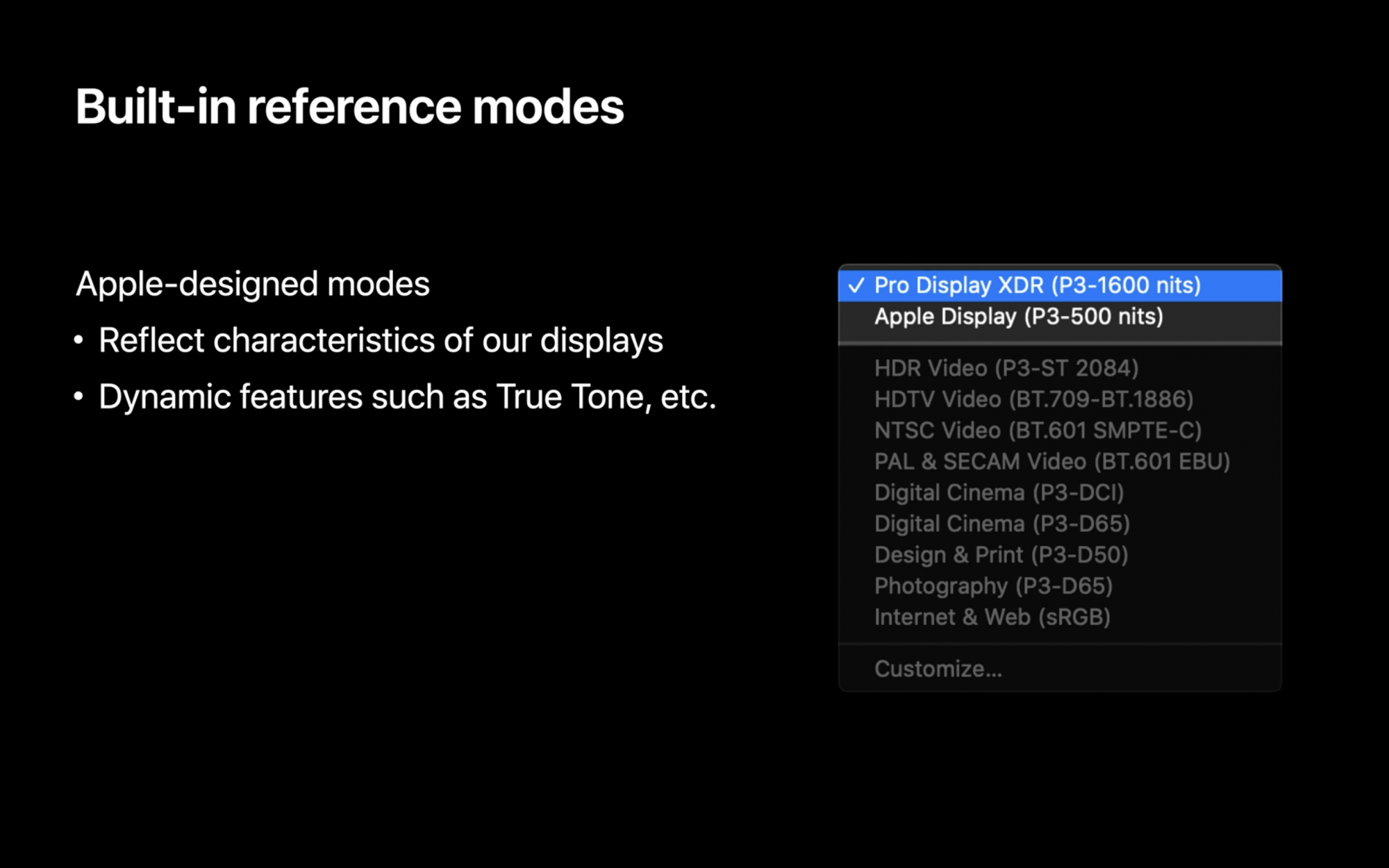Select PAL & SECAM Video (BT.601 EBU)
Screen dimensions: 1389x868
click(x=1060, y=462)
